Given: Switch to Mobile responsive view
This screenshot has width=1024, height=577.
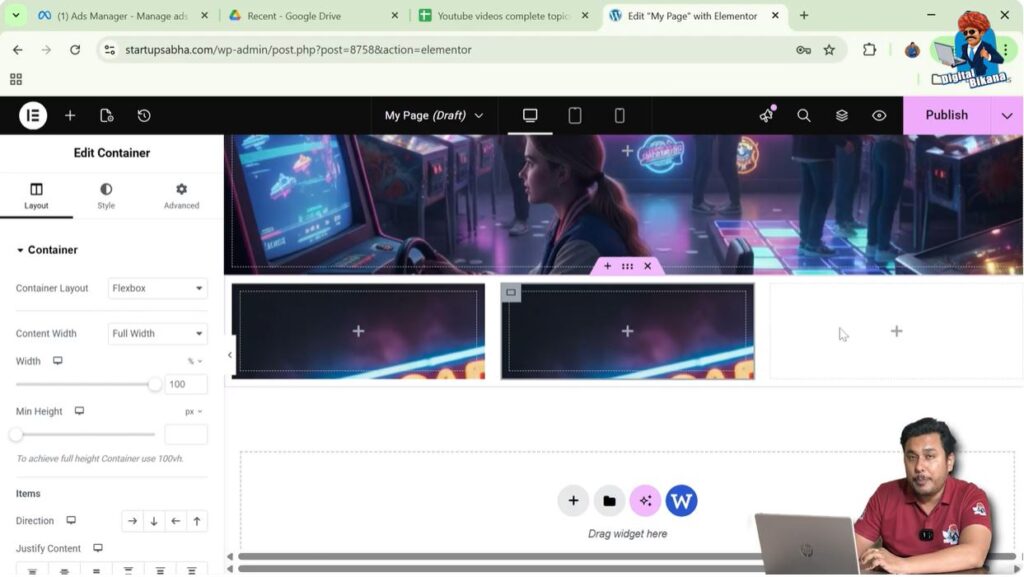Looking at the screenshot, I should pos(620,116).
